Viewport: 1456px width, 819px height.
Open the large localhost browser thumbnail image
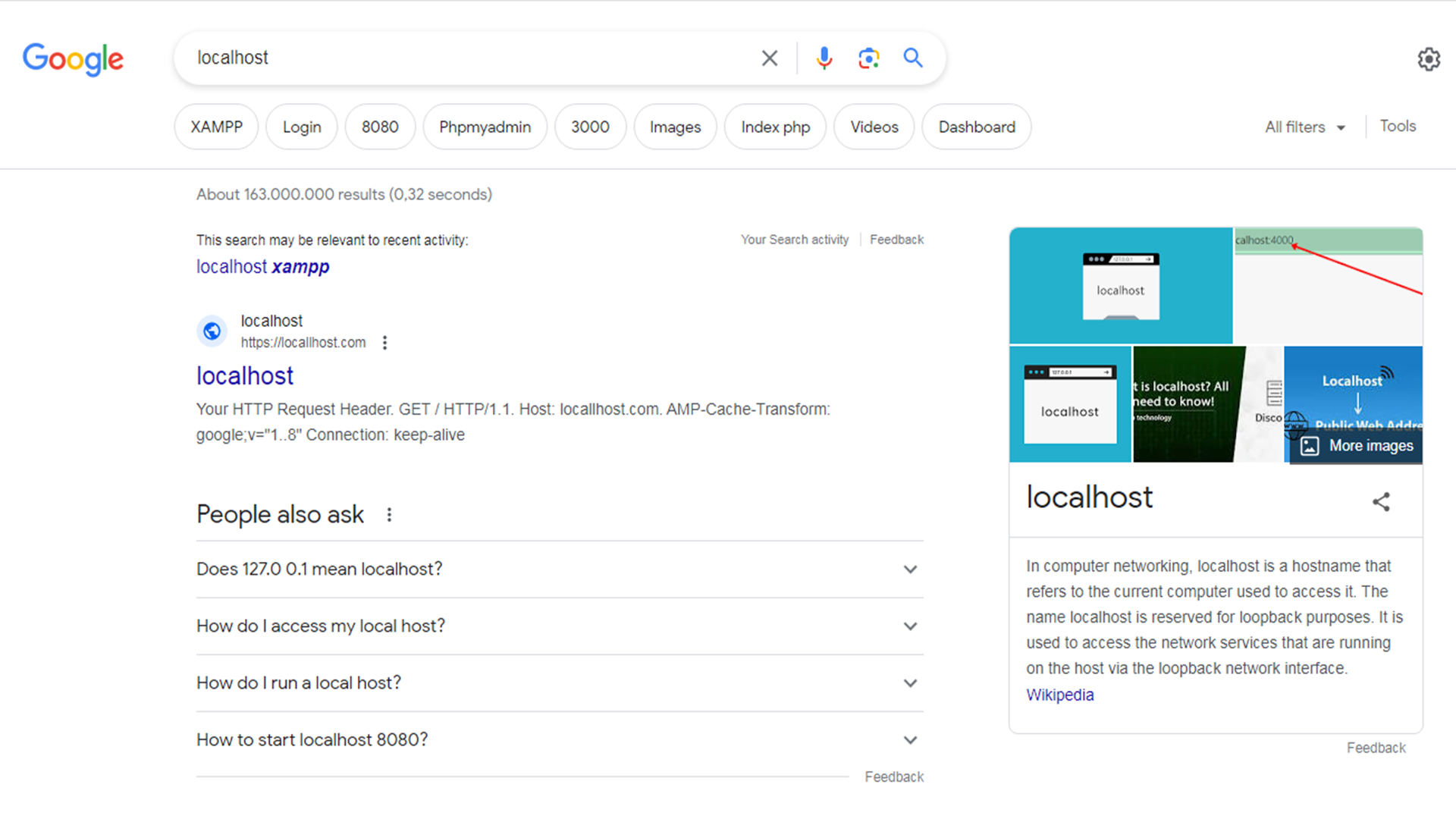tap(1121, 286)
